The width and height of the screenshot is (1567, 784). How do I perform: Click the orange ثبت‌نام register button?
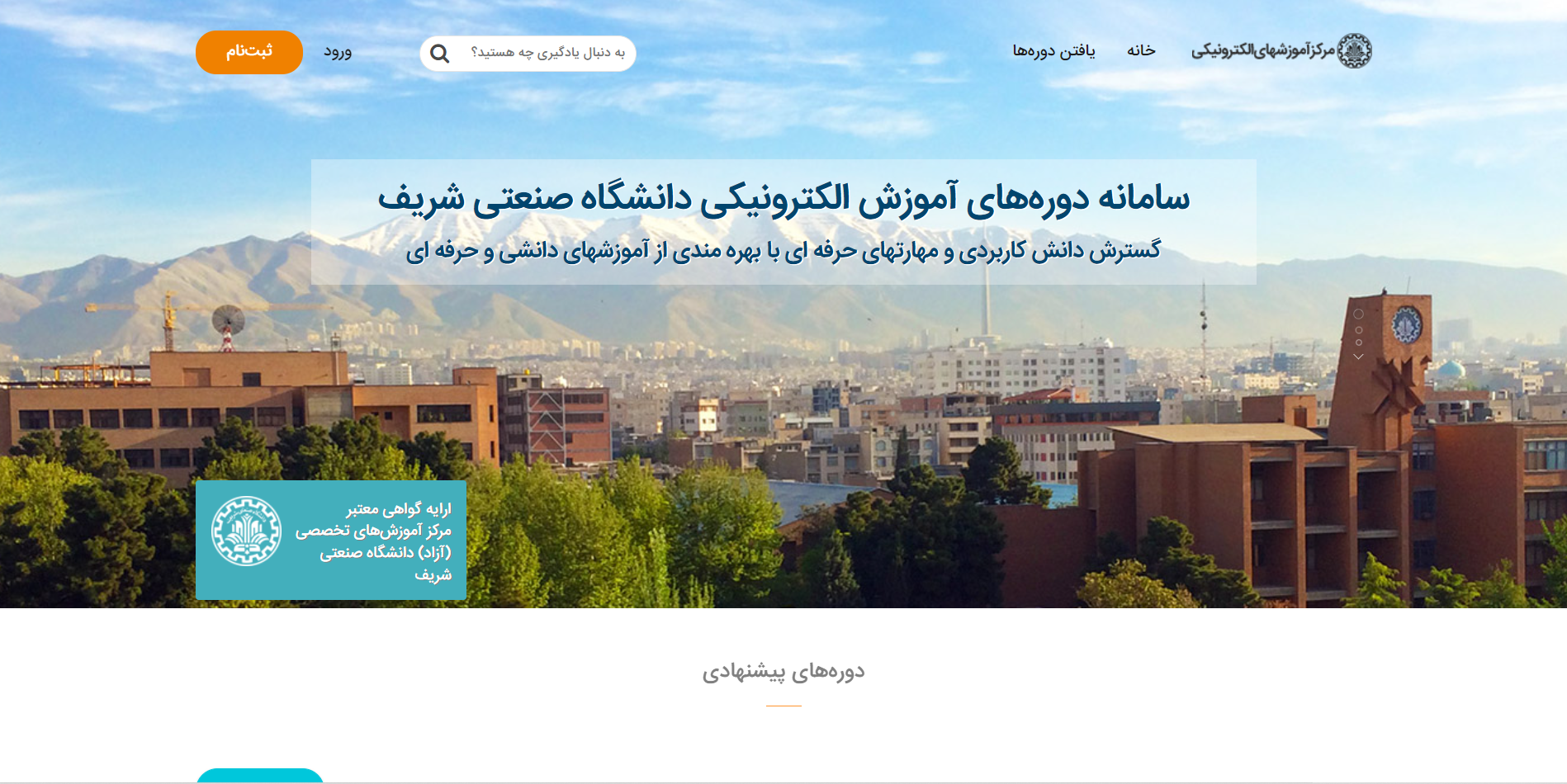coord(249,52)
